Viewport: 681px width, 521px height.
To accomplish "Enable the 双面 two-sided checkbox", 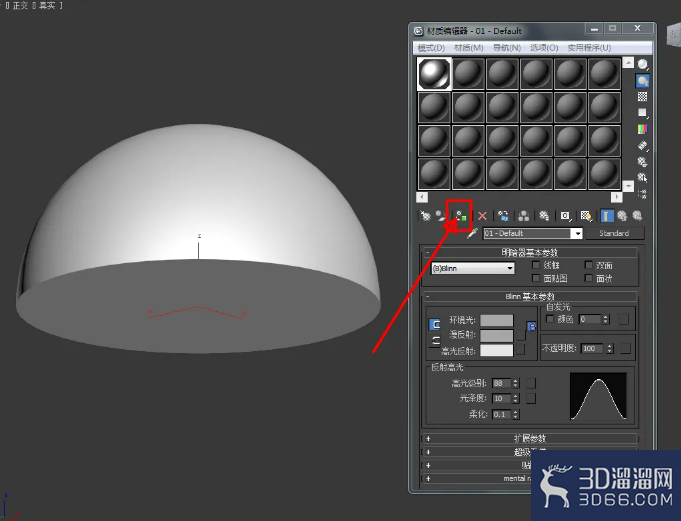I will (588, 264).
